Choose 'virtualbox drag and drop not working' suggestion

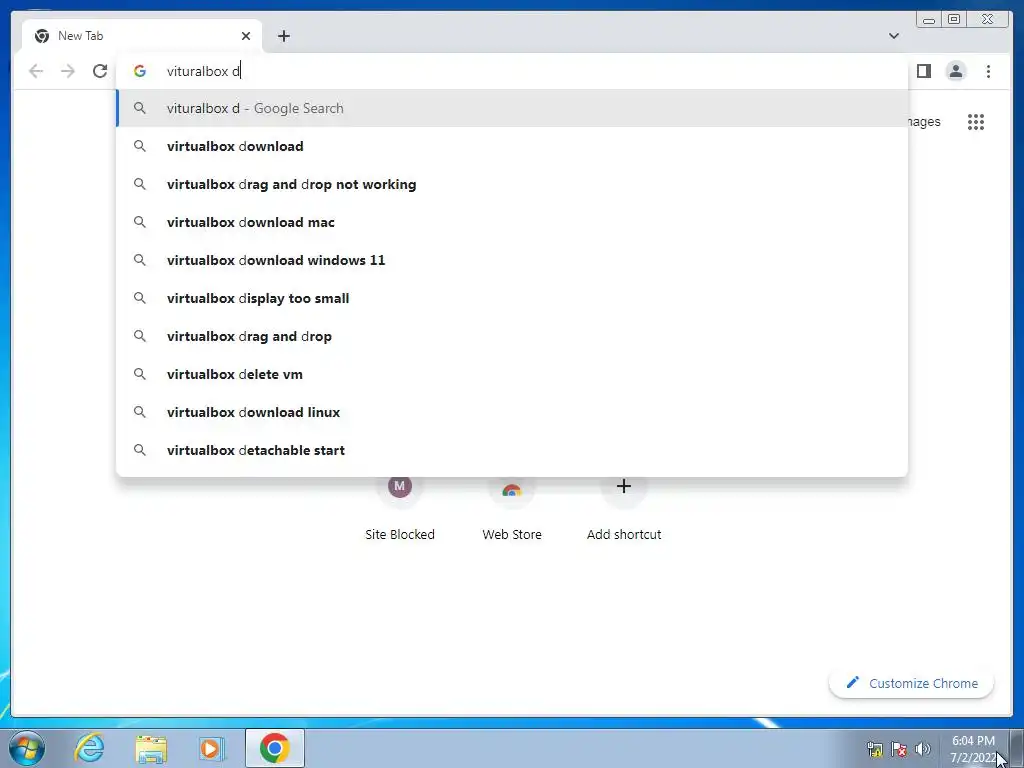512,184
